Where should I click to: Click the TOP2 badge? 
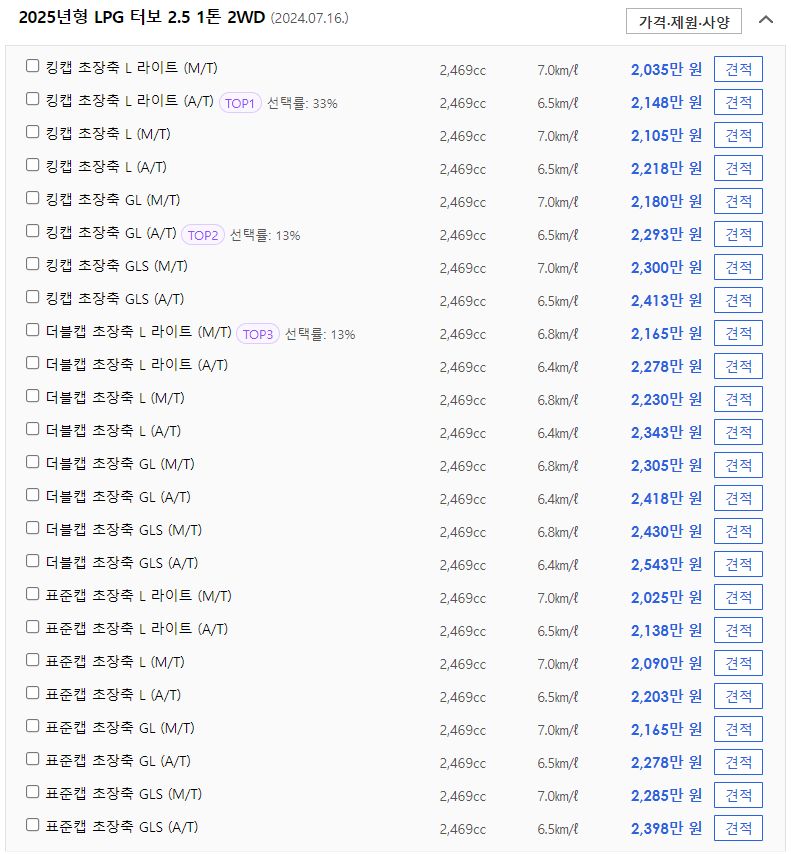pos(203,235)
